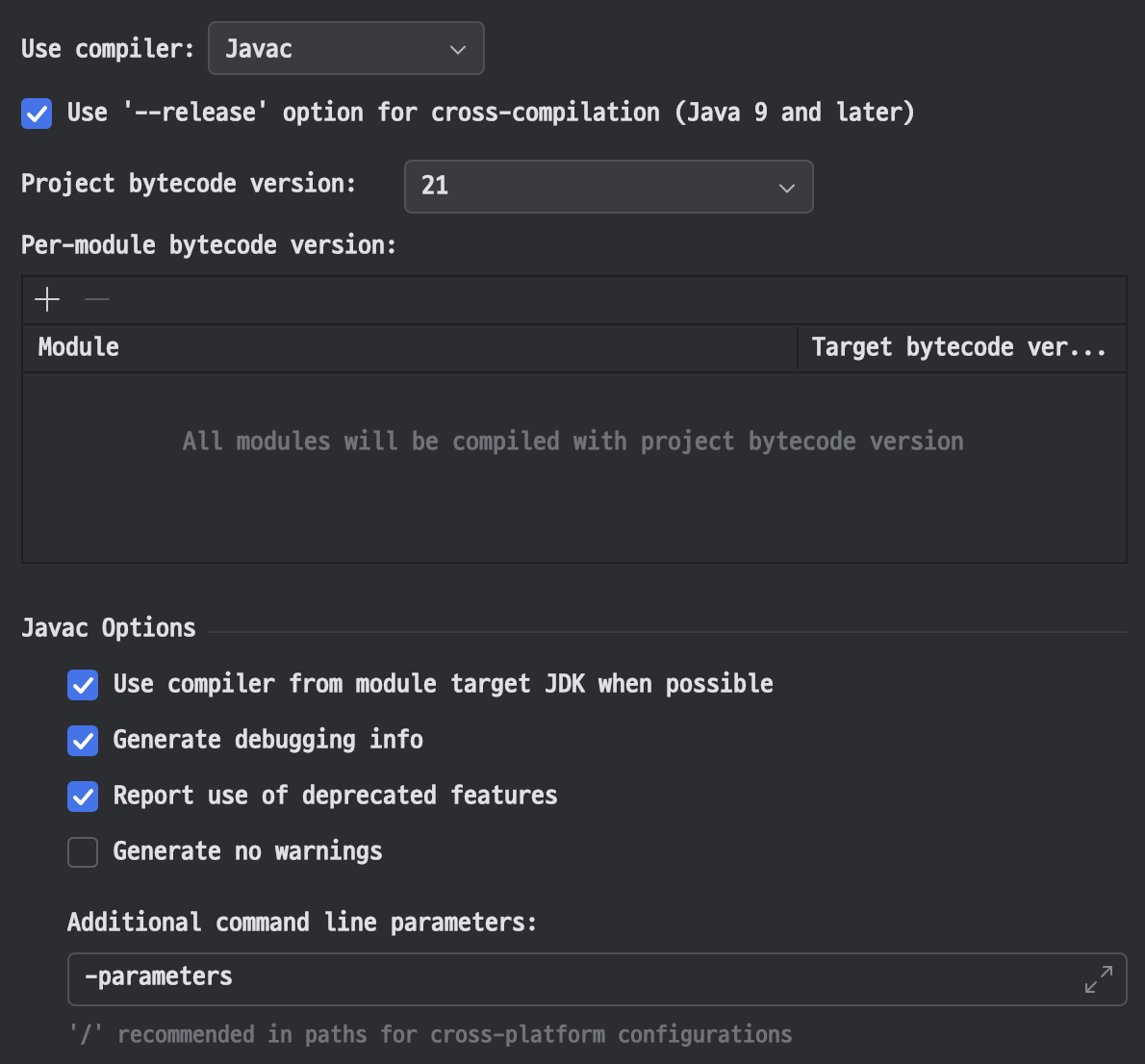The height and width of the screenshot is (1064, 1145).
Task: Open the 'Use compiler' Javac dropdown
Action: 345,49
